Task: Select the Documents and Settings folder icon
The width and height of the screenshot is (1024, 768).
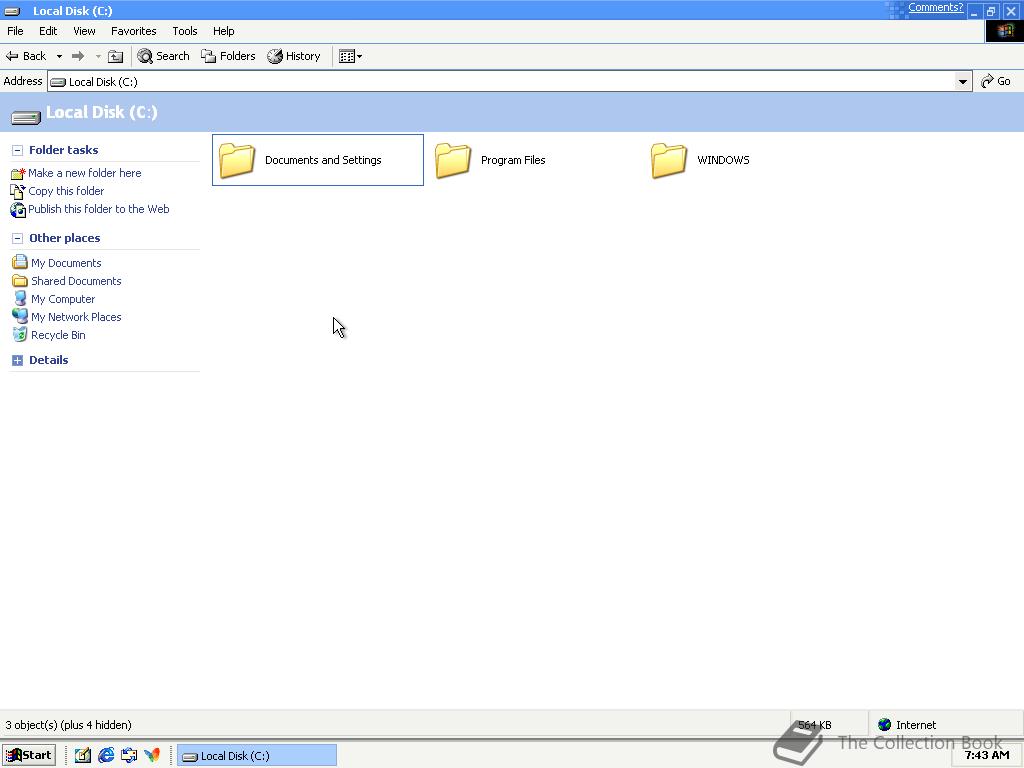Action: (236, 160)
